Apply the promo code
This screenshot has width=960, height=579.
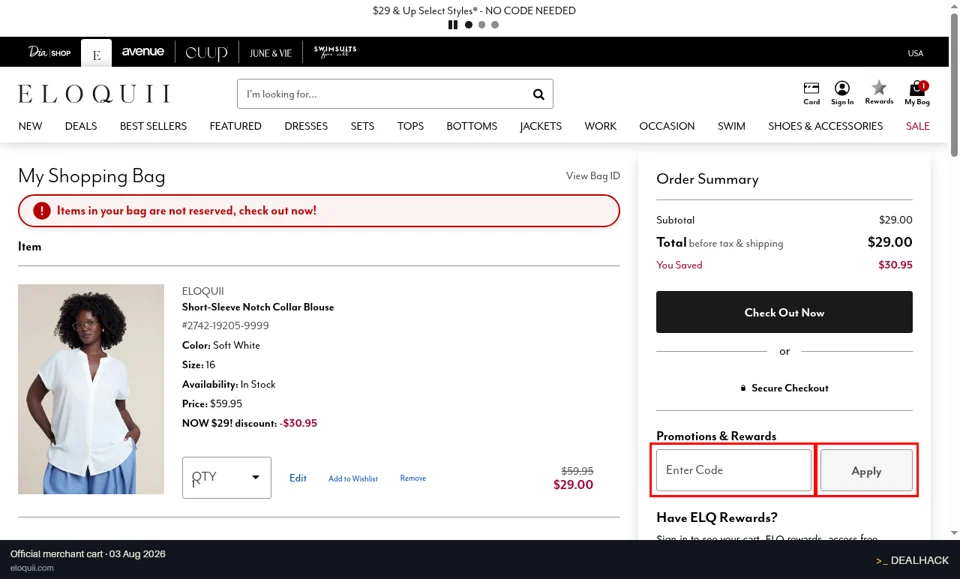866,470
